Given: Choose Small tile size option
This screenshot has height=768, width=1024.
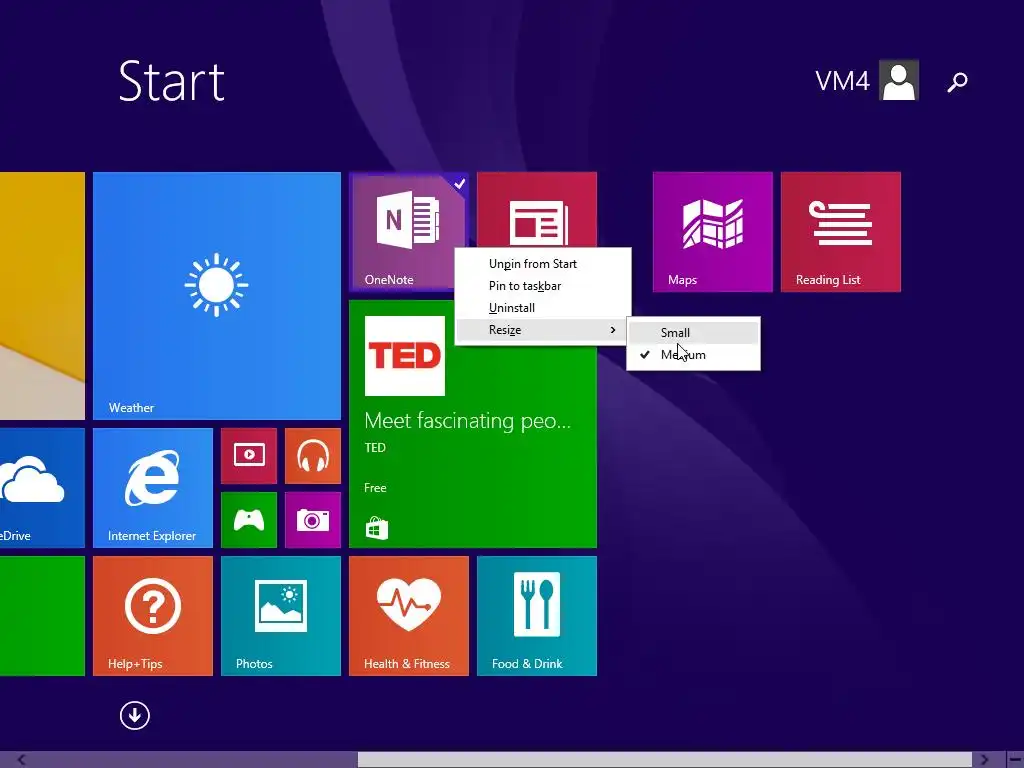Looking at the screenshot, I should 694,332.
